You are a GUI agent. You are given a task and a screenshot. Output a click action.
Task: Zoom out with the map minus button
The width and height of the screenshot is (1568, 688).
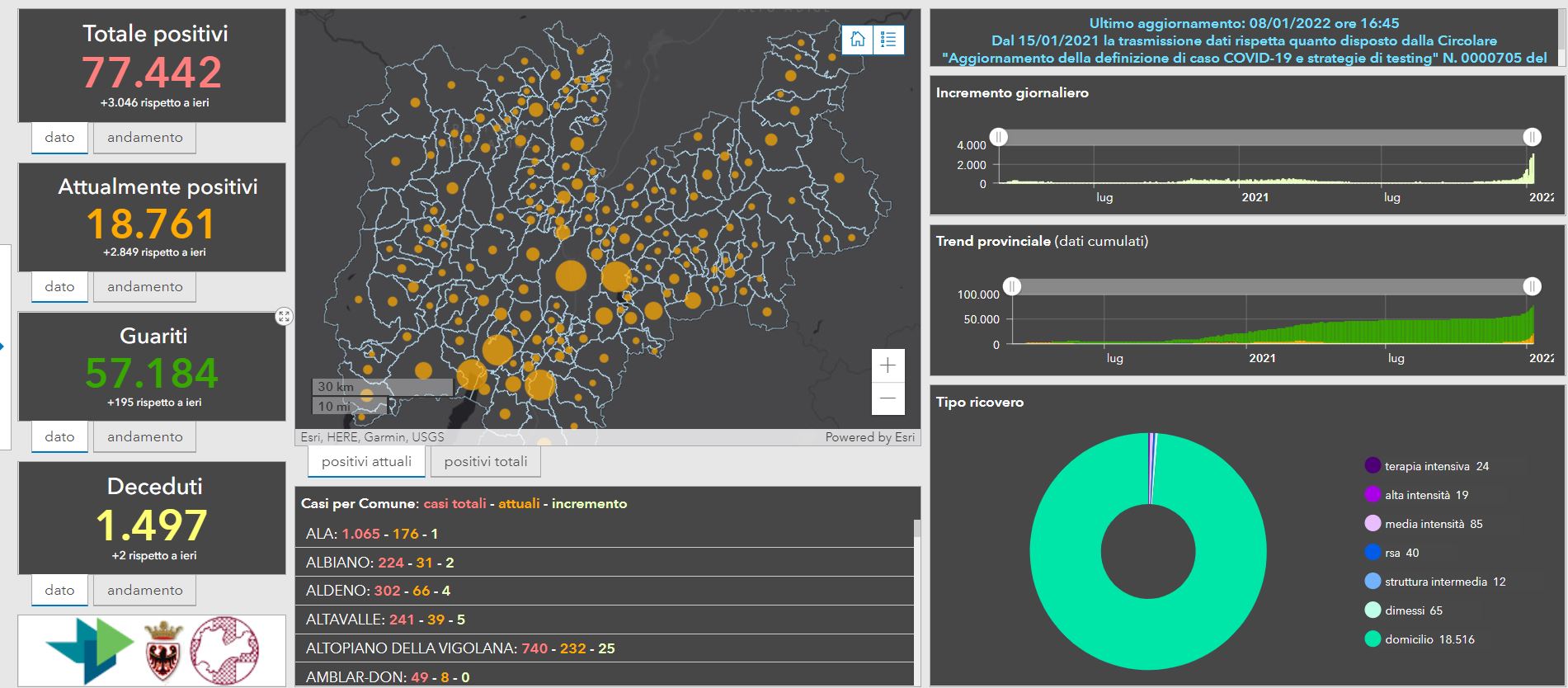(888, 398)
